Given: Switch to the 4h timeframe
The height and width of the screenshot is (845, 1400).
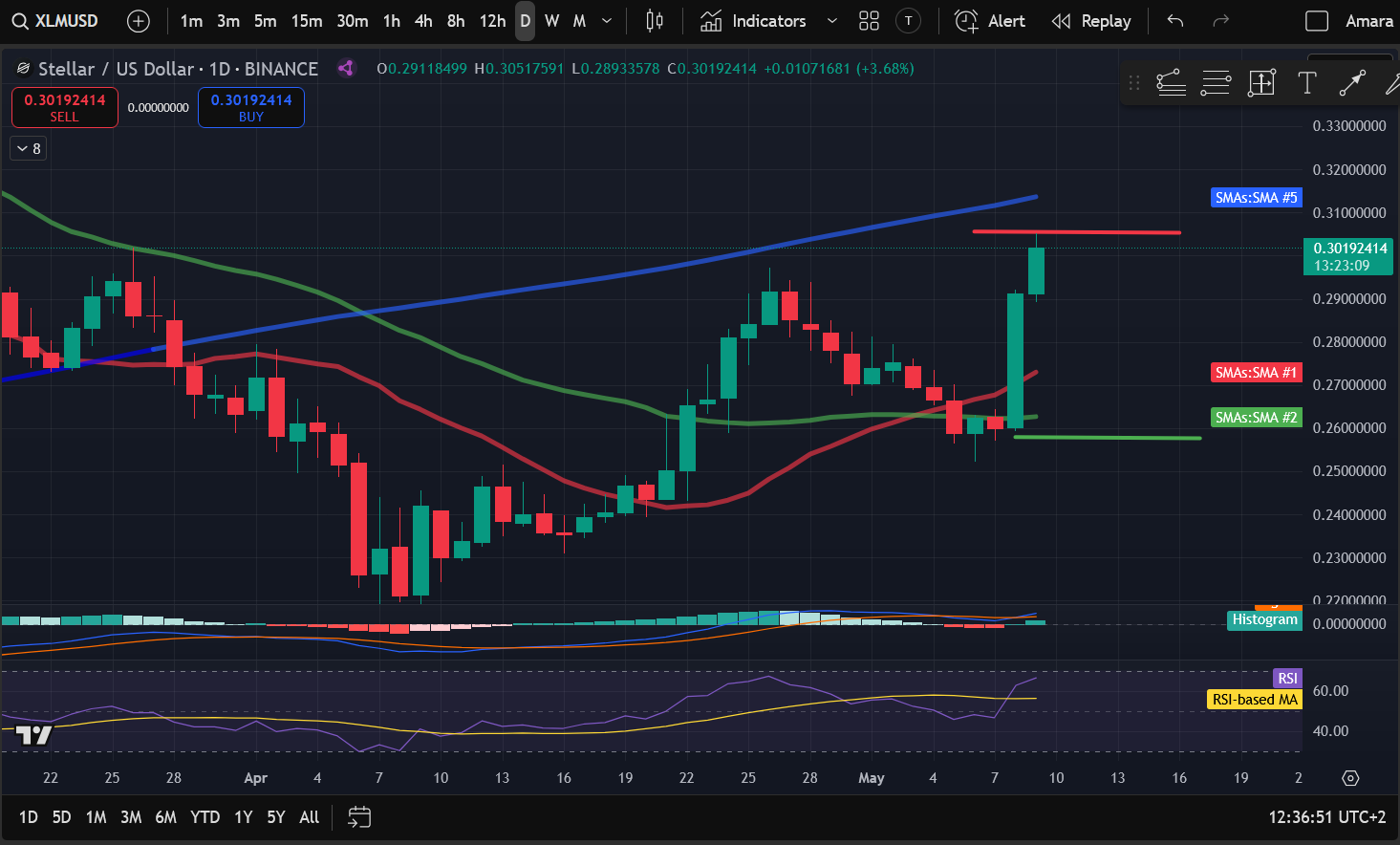Looking at the screenshot, I should coord(423,21).
